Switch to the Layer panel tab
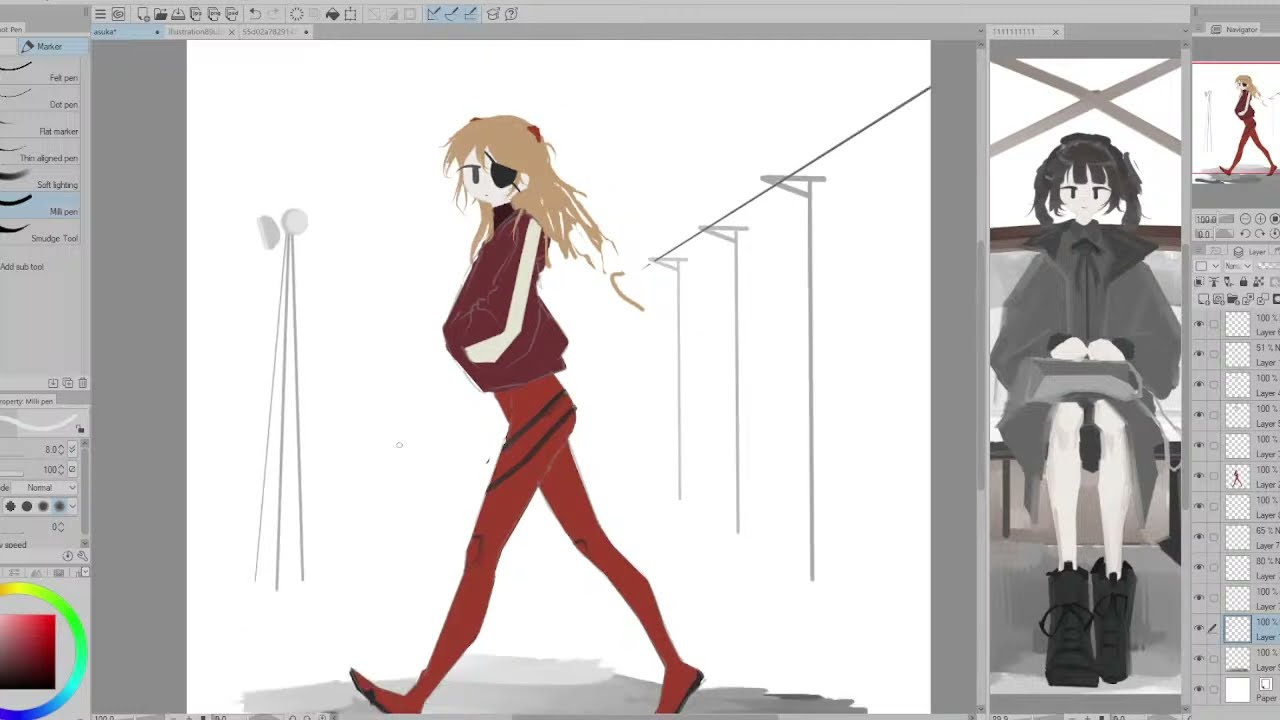This screenshot has width=1280, height=720. pos(1250,252)
